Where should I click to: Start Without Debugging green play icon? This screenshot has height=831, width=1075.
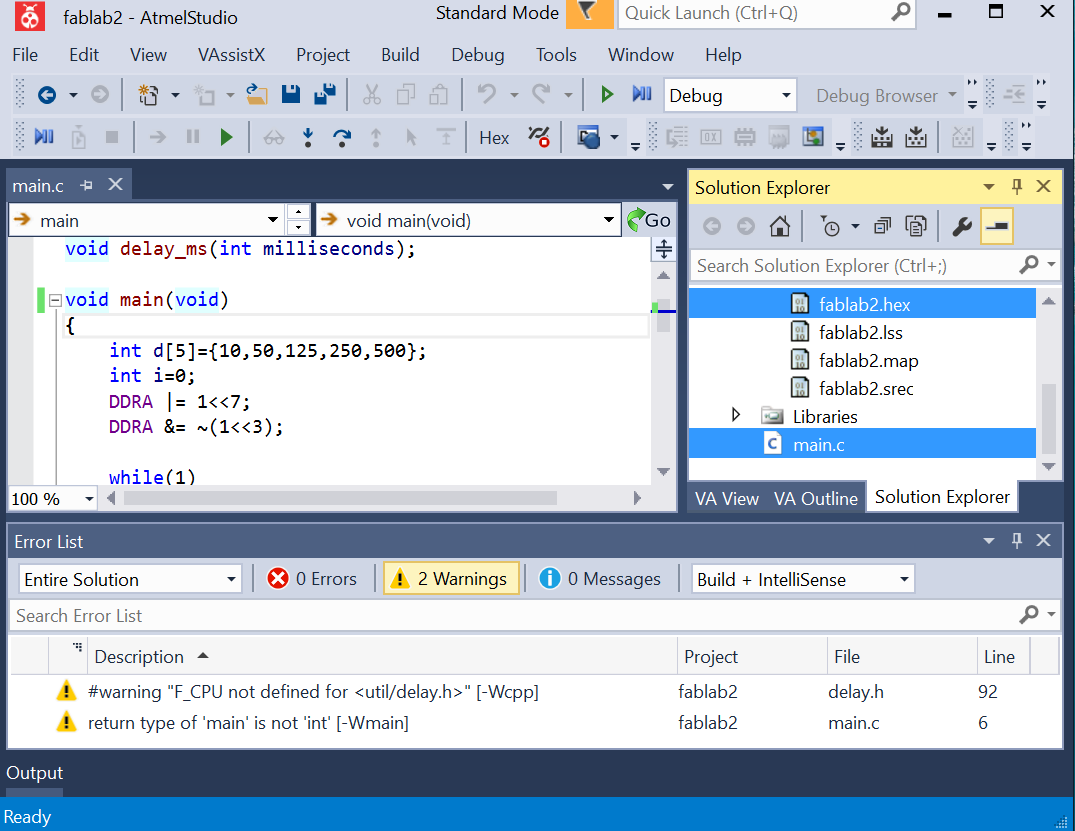607,94
